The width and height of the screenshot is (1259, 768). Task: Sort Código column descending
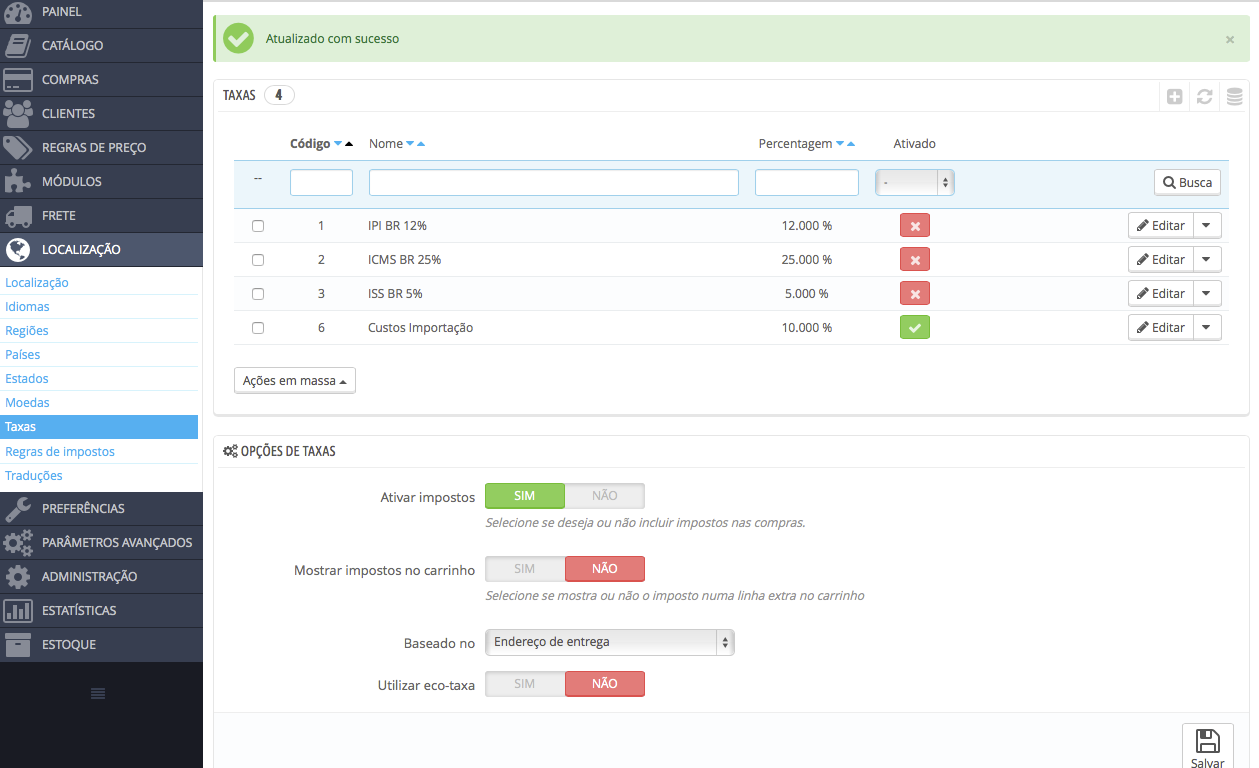[338, 144]
